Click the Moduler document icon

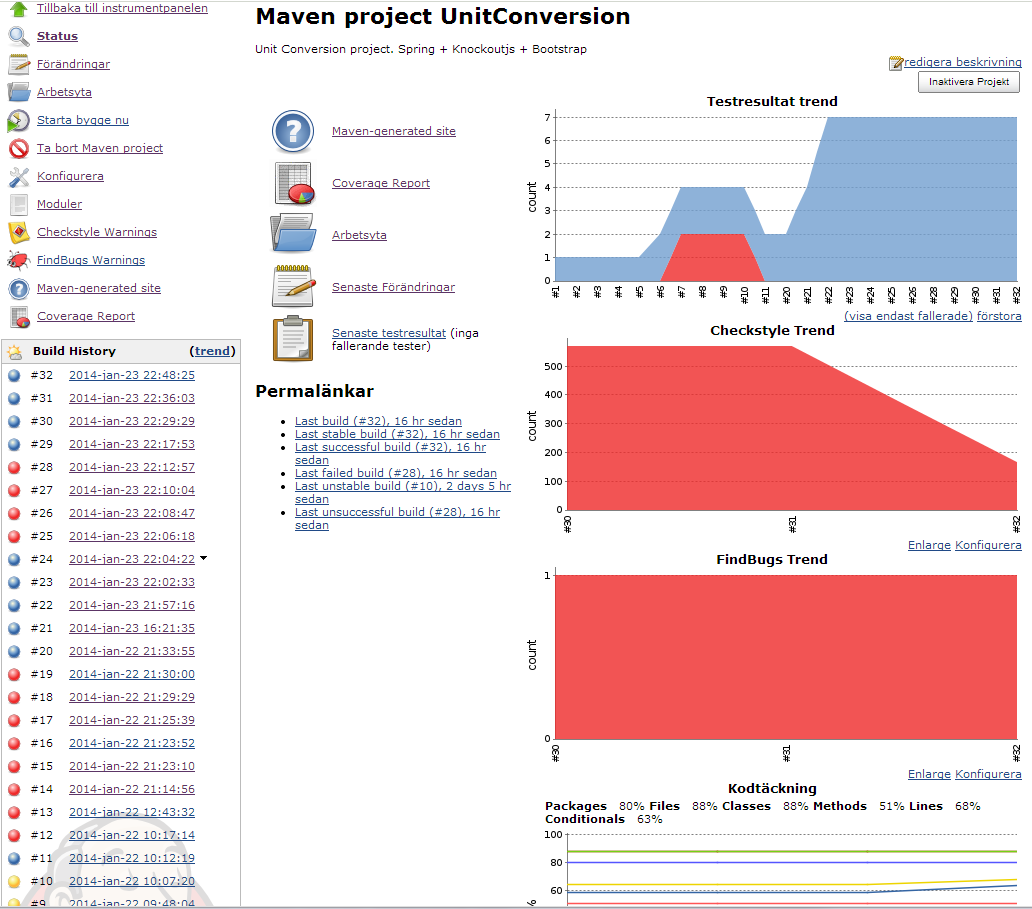pos(18,205)
